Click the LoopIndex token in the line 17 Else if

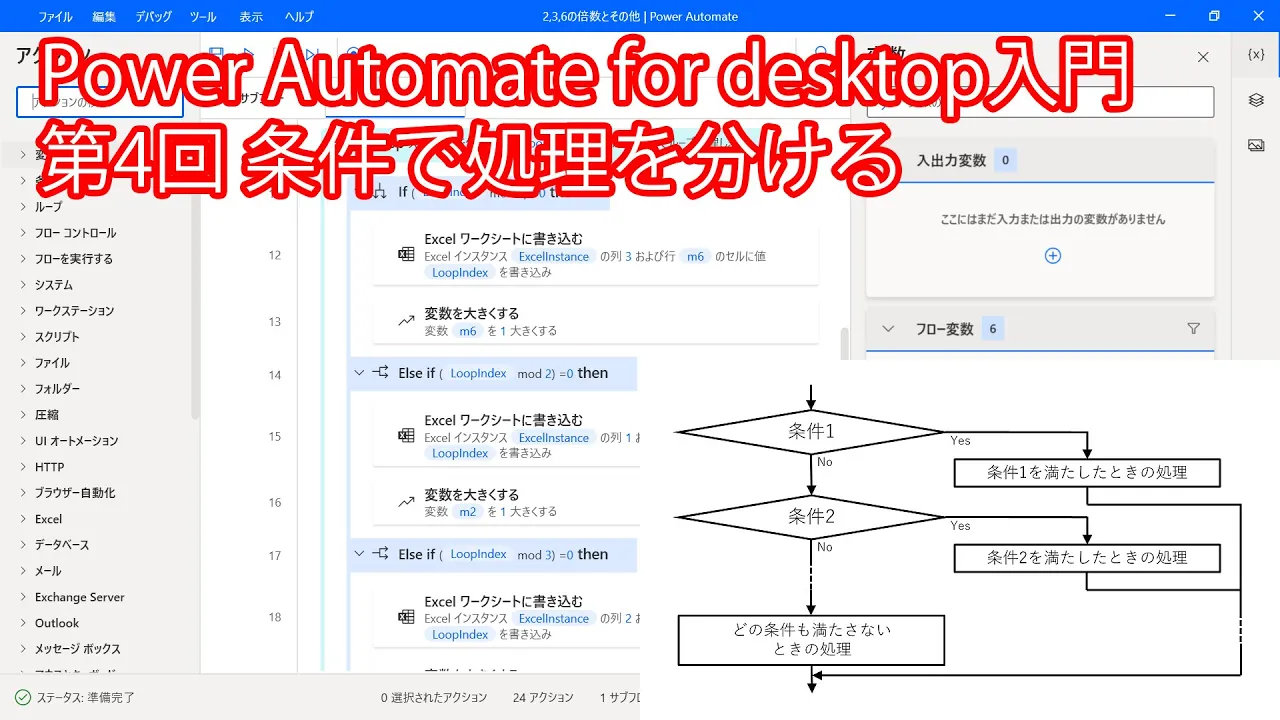[478, 554]
